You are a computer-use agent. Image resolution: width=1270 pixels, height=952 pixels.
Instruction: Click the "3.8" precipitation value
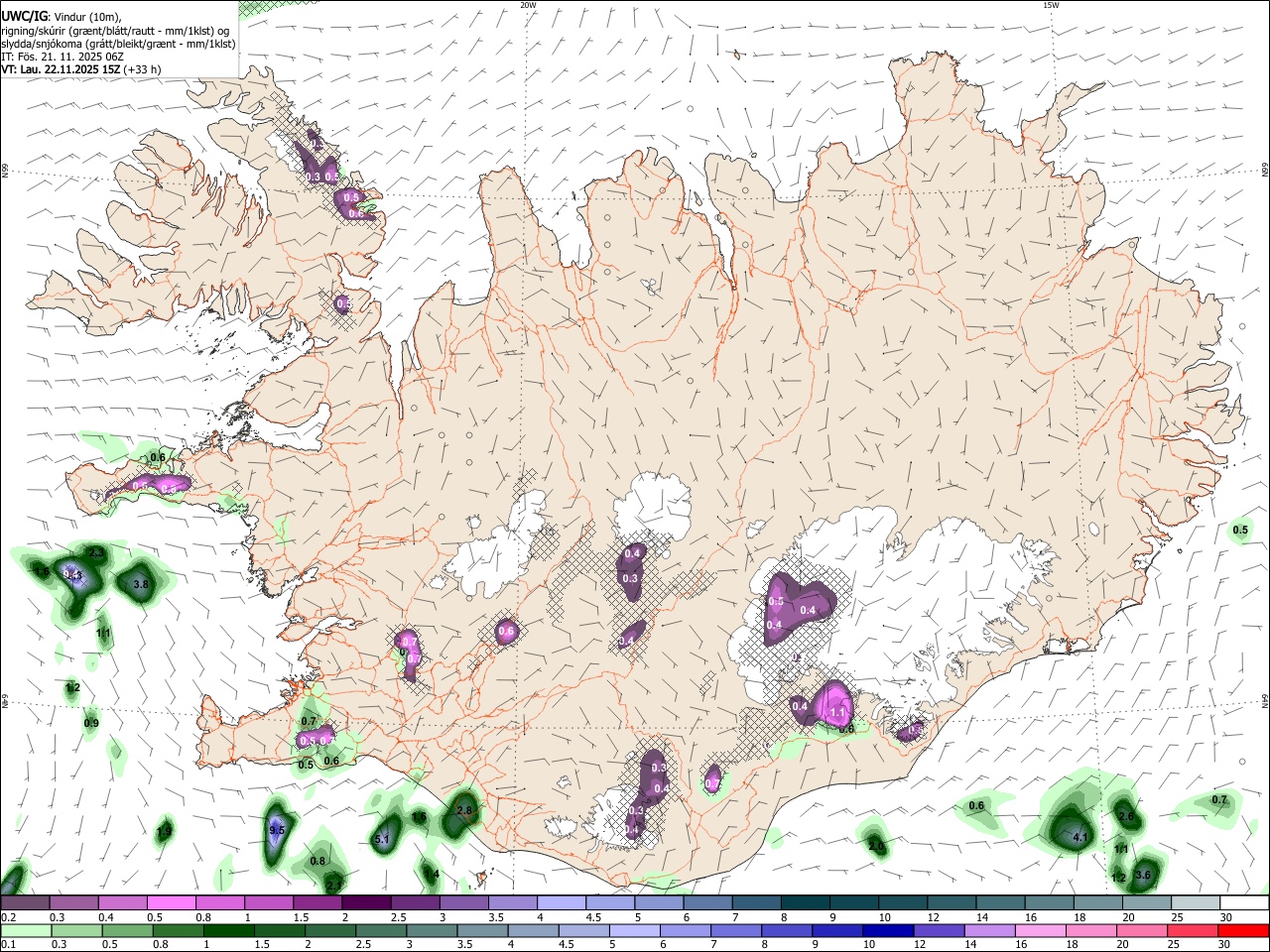[141, 585]
